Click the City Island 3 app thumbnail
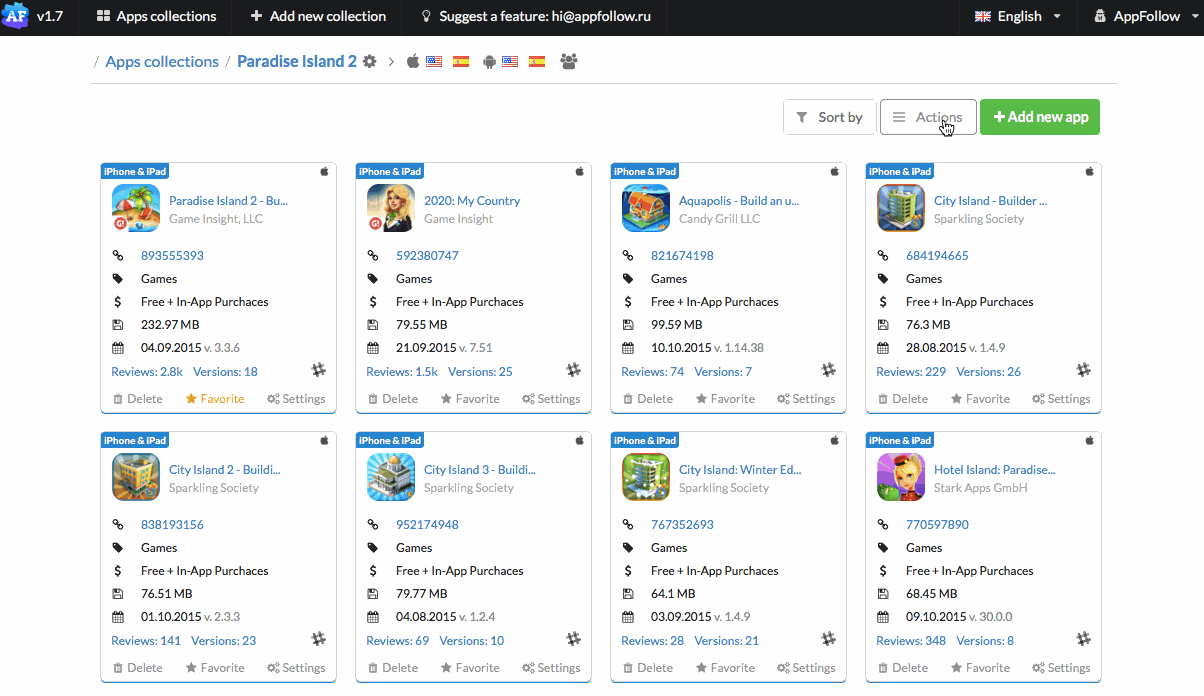1204x696 pixels. [391, 477]
